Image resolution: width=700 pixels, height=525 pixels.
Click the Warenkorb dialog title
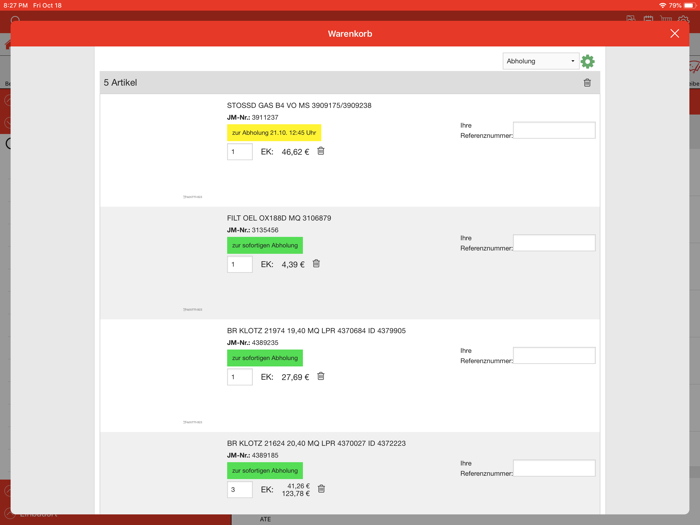(350, 33)
